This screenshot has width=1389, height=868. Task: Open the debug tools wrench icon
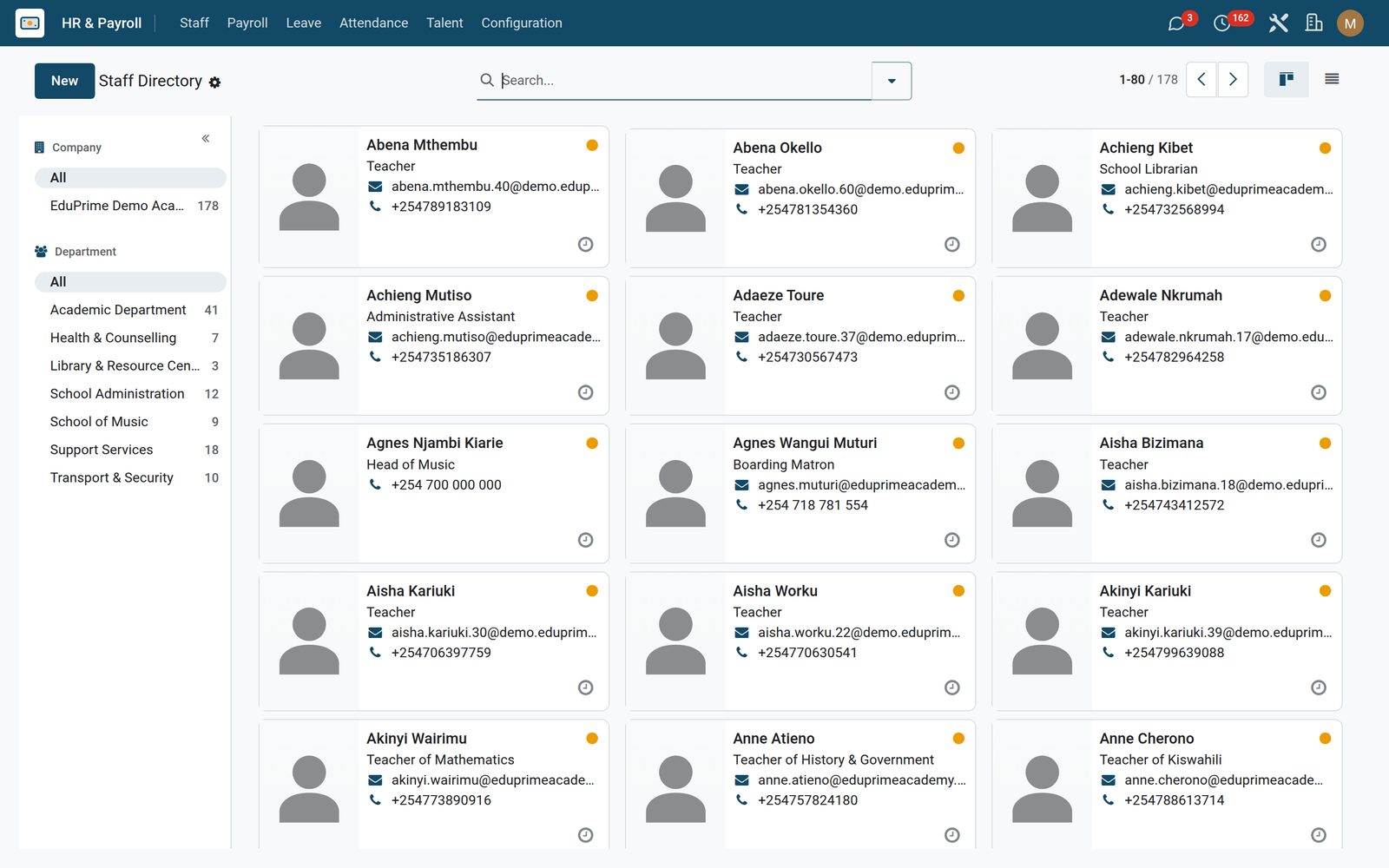pos(1278,23)
